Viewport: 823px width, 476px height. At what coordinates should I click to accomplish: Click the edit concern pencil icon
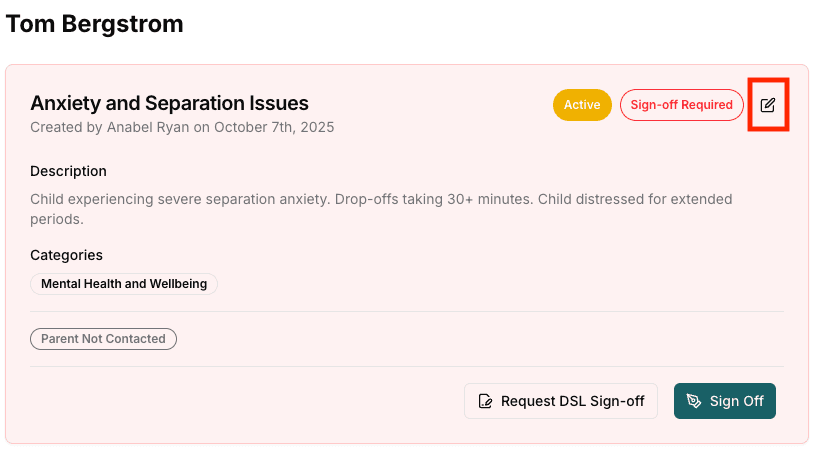click(768, 105)
